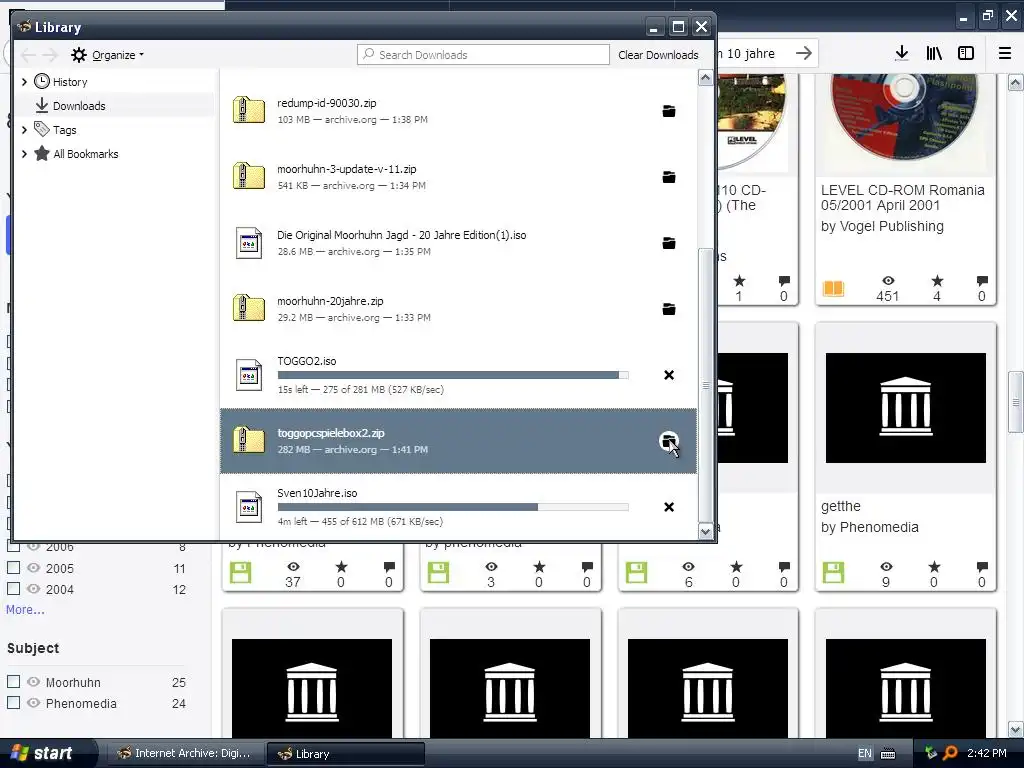The image size is (1024, 768).
Task: Open the browser Downloads toolbar arrow
Action: pyautogui.click(x=902, y=54)
